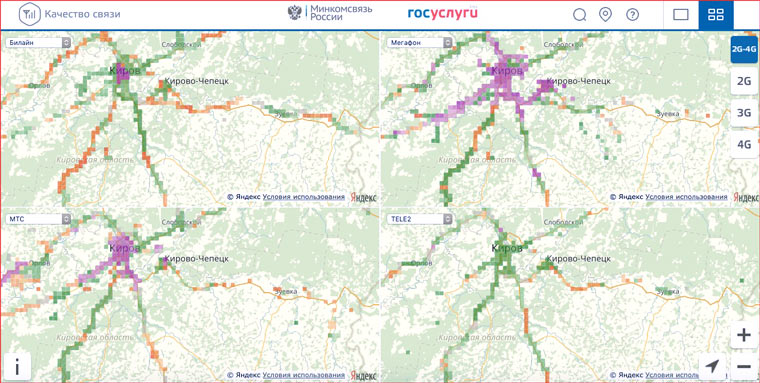Click Орлов label on МТС map

click(39, 263)
